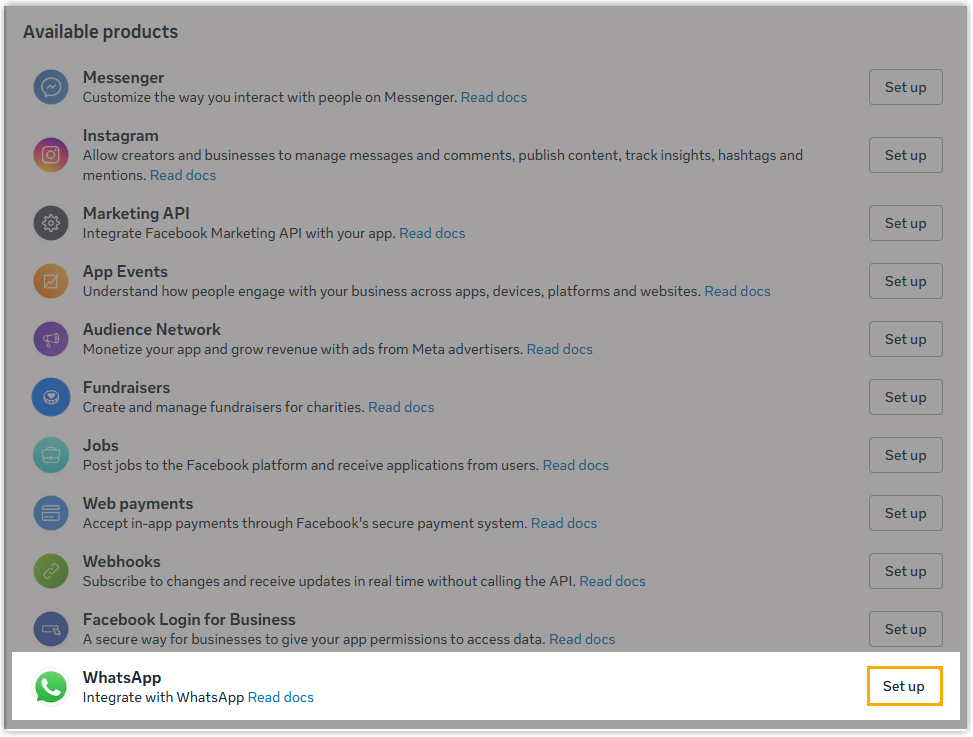Screen dimensions: 973x737
Task: Click the WhatsApp logo icon
Action: pyautogui.click(x=51, y=687)
